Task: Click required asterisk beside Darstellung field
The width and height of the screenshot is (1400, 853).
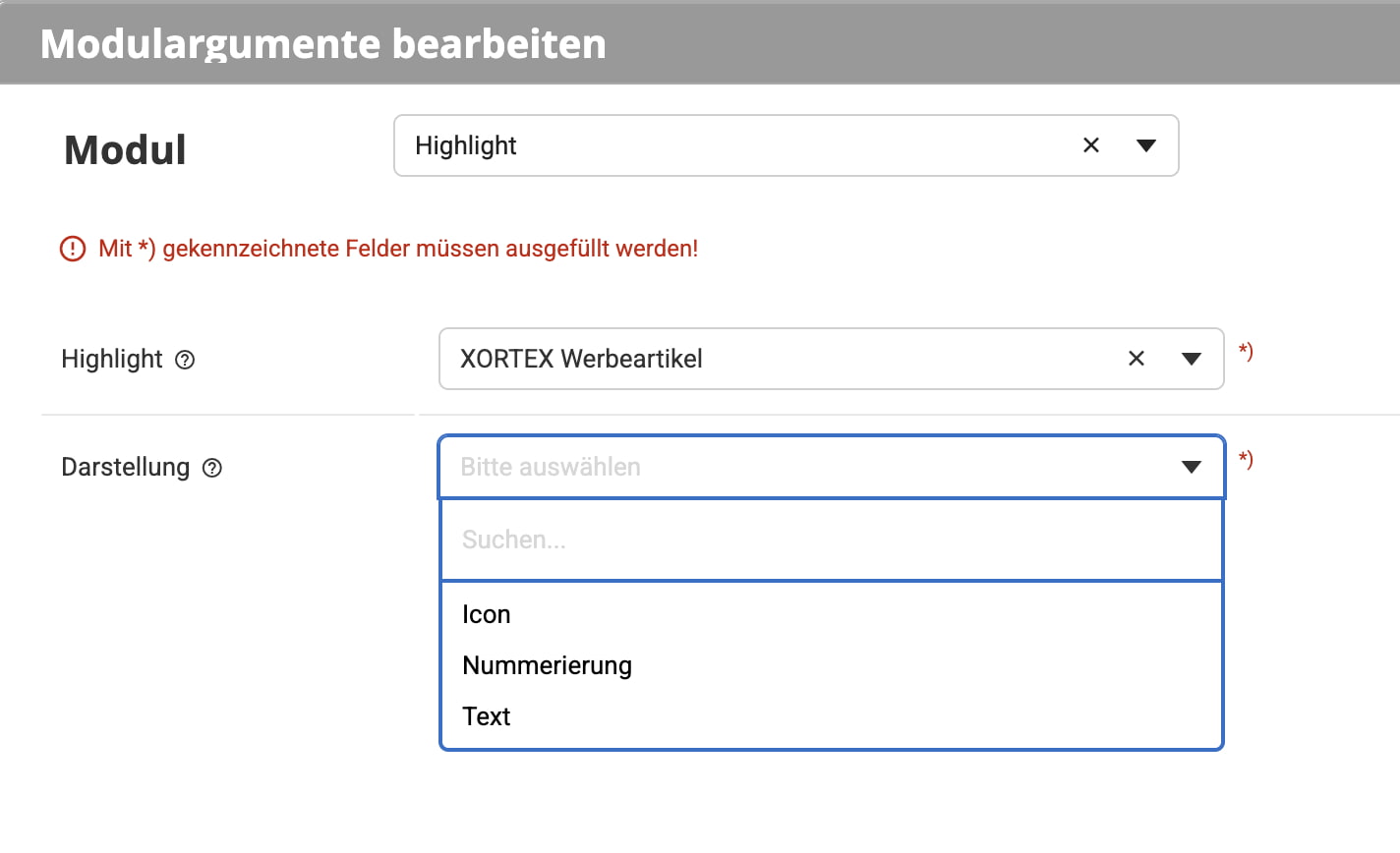Action: (x=1246, y=459)
